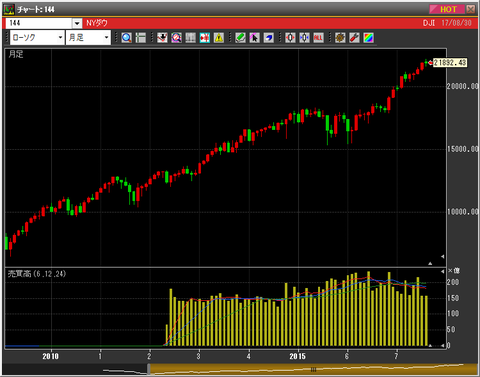
Task: Click the 2010 year mark on the time axis
Action: (51, 356)
